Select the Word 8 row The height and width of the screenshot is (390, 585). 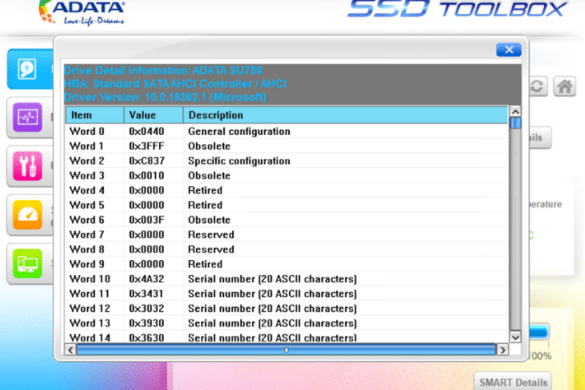pos(287,249)
